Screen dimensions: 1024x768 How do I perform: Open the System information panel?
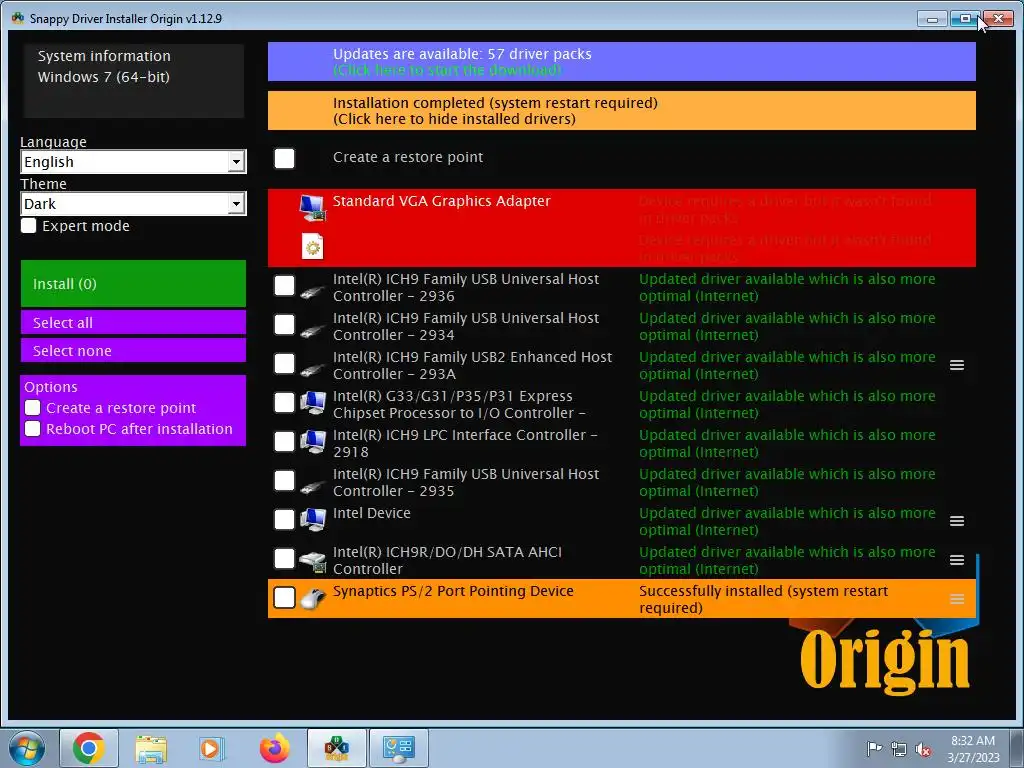point(133,81)
